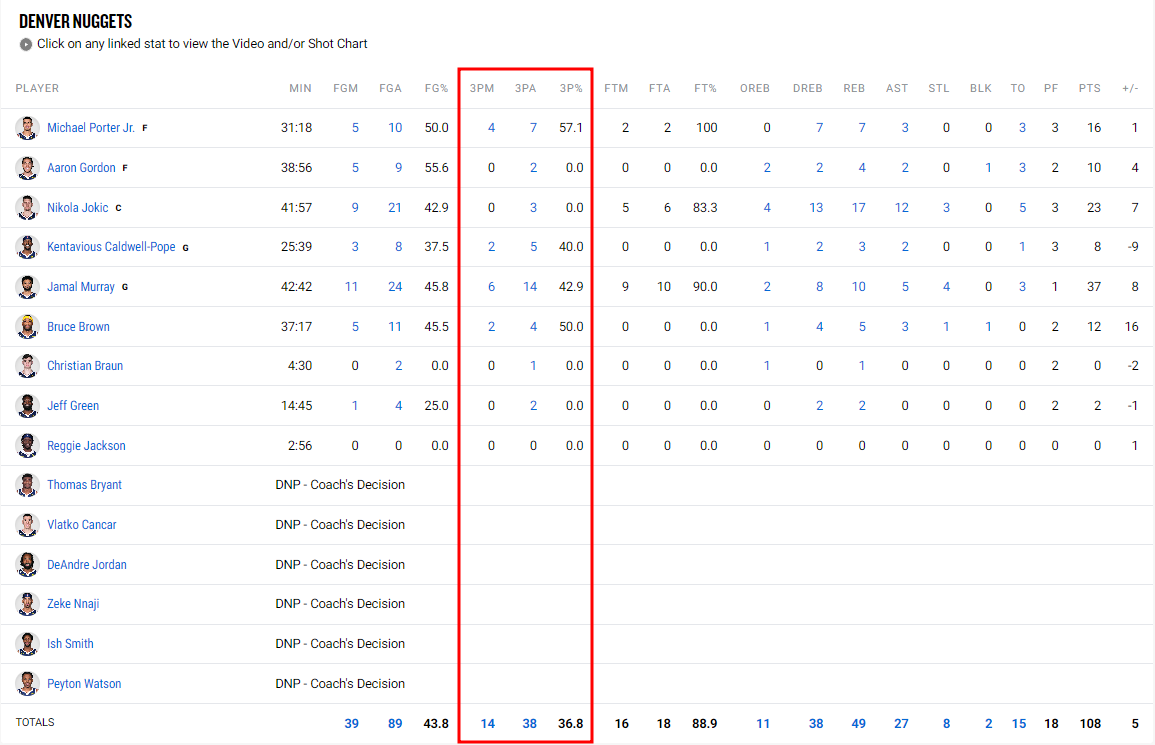This screenshot has width=1155, height=745.
Task: Click DeAndre Jordan's headshot avatar
Action: pos(27,564)
